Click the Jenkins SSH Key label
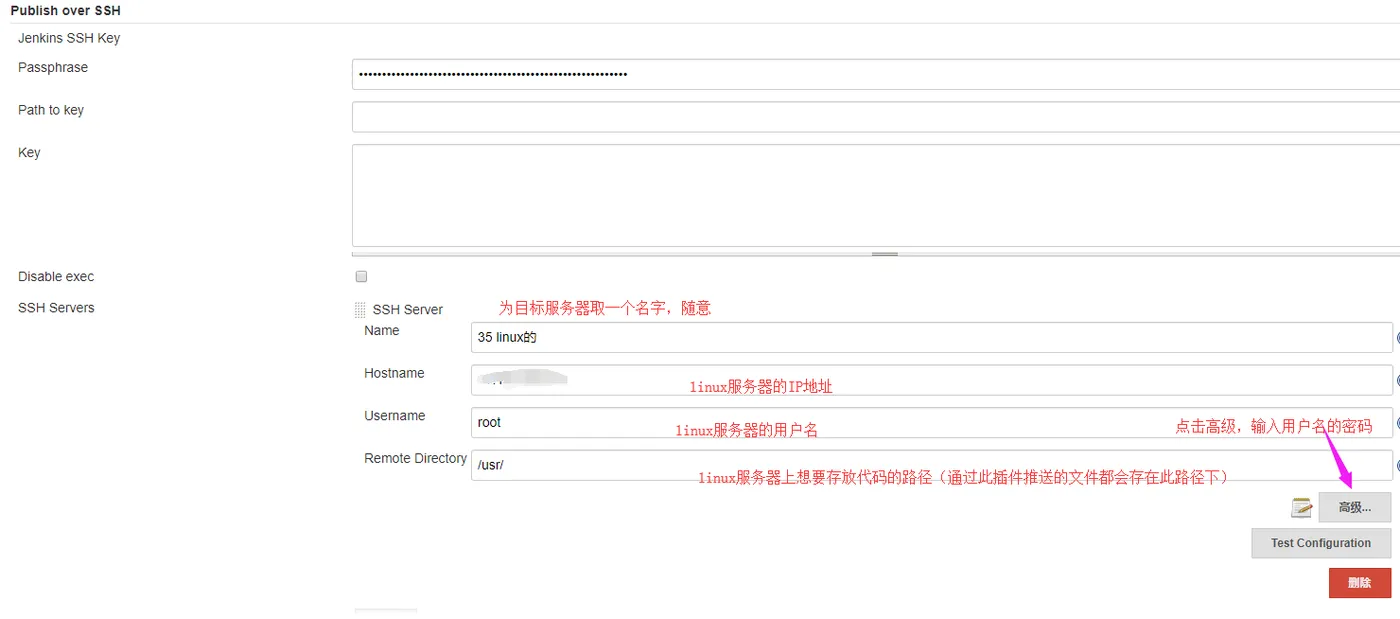 [69, 38]
